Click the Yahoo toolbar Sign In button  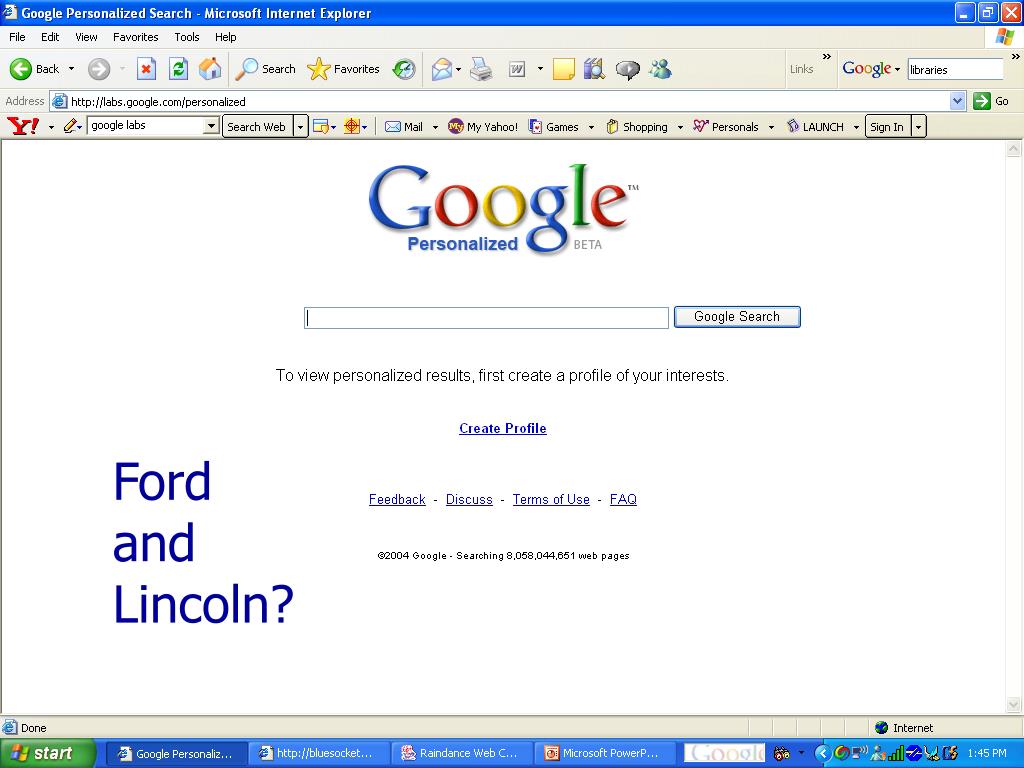pyautogui.click(x=887, y=127)
